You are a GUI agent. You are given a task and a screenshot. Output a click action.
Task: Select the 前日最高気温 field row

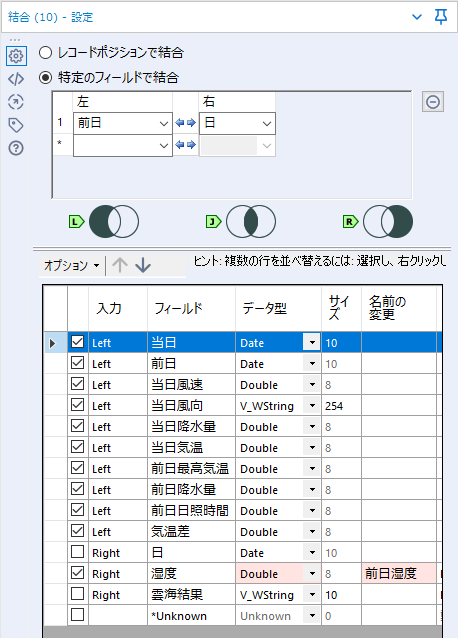[x=243, y=469]
